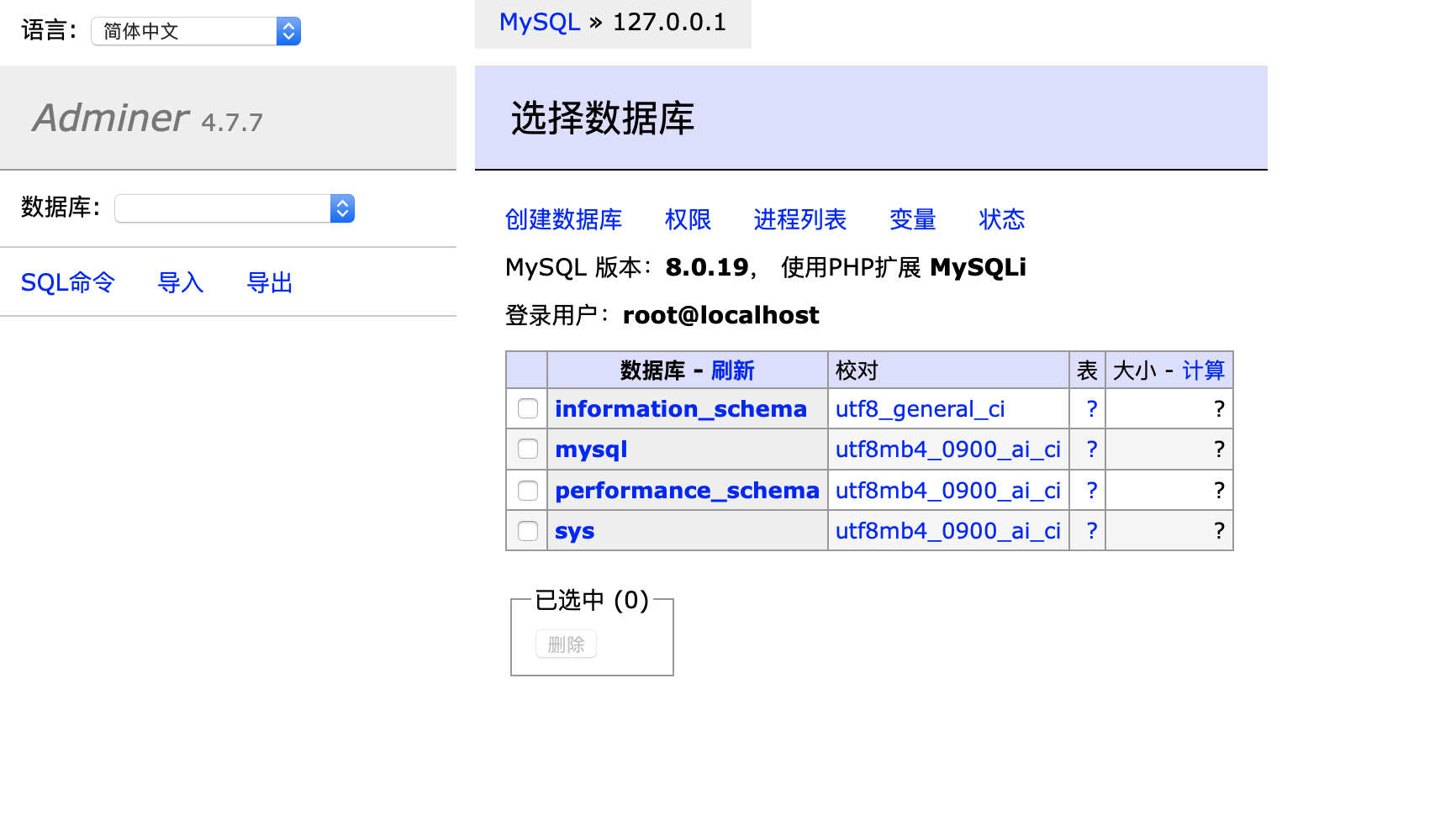The width and height of the screenshot is (1456, 815).
Task: Click 创建数据库 to create a database
Action: (x=563, y=219)
